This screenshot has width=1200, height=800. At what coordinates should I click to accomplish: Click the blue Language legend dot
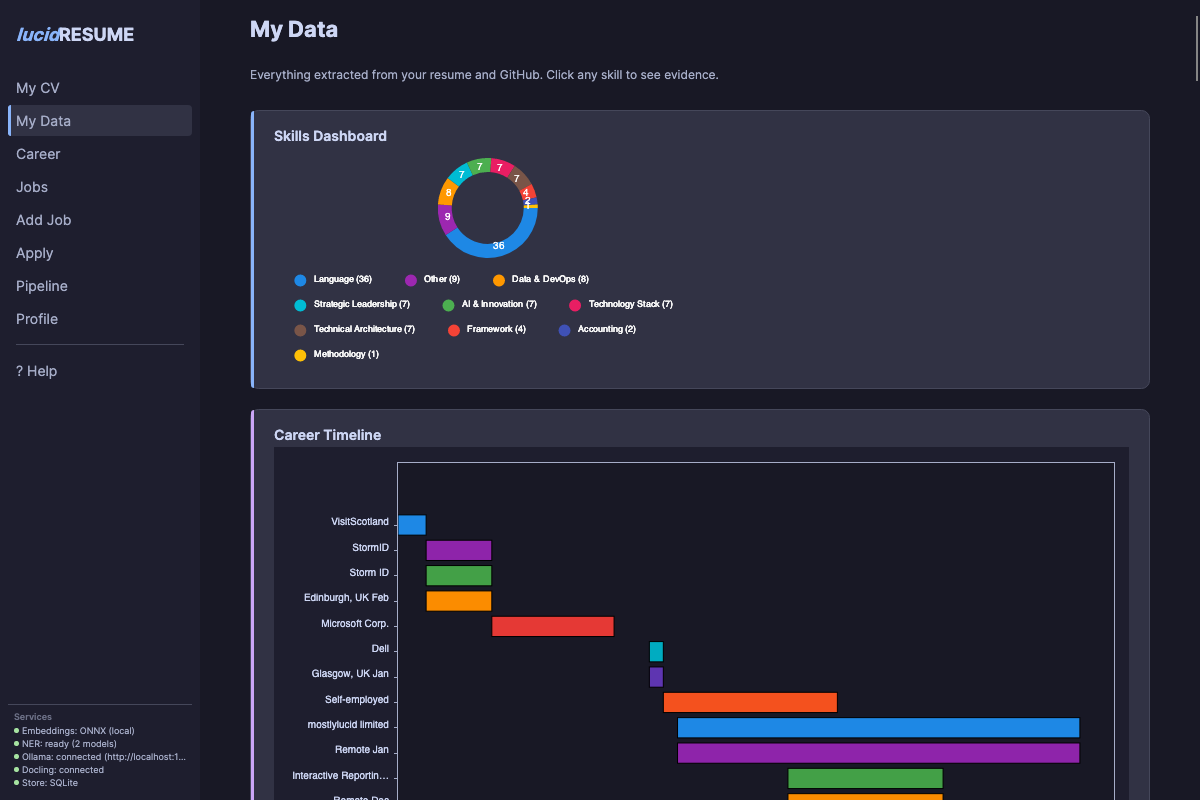(300, 280)
